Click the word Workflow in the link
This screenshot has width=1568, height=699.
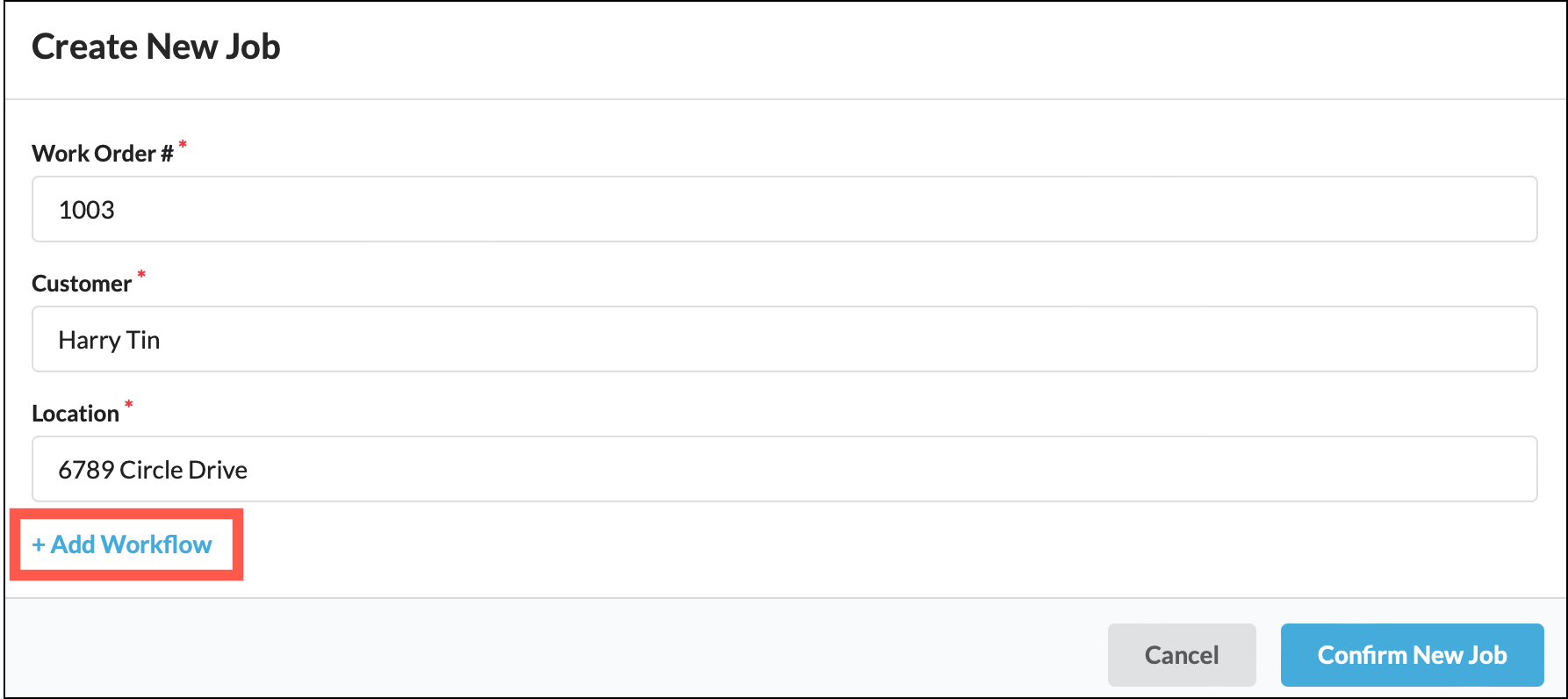[x=156, y=544]
